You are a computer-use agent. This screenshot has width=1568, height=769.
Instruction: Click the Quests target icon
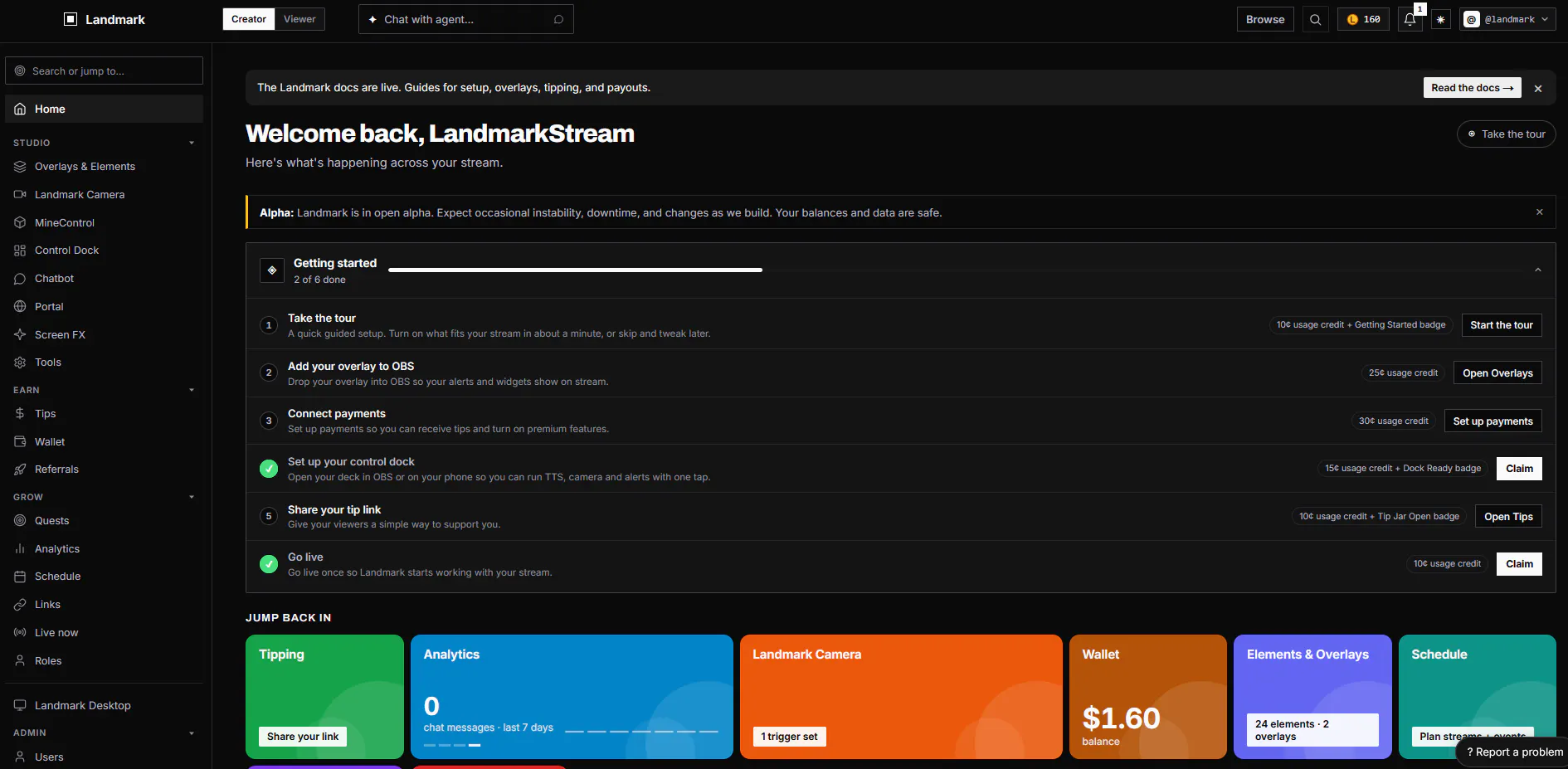tap(20, 520)
